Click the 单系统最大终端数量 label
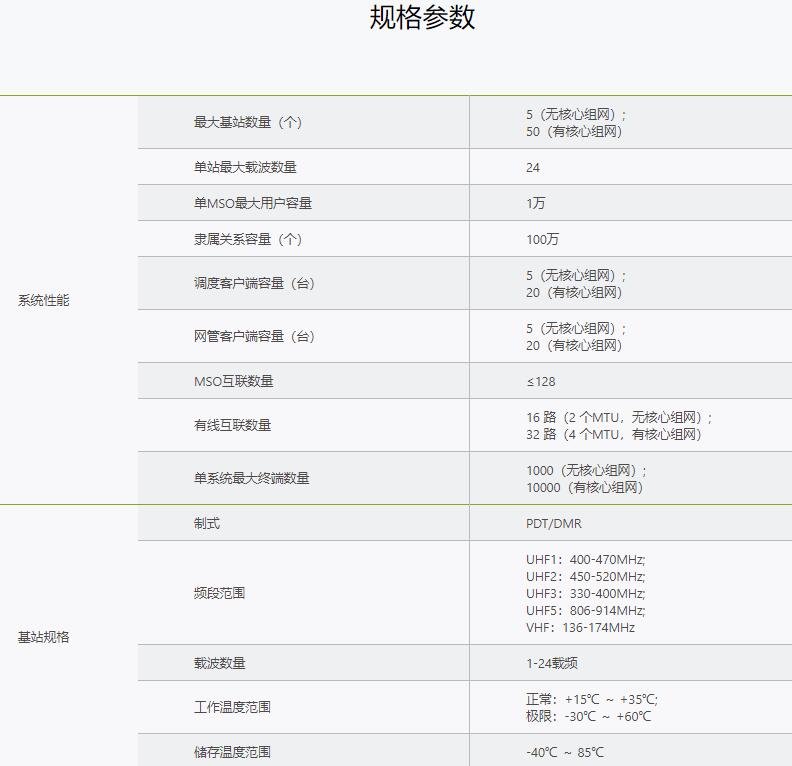Viewport: 792px width, 766px height. point(252,478)
